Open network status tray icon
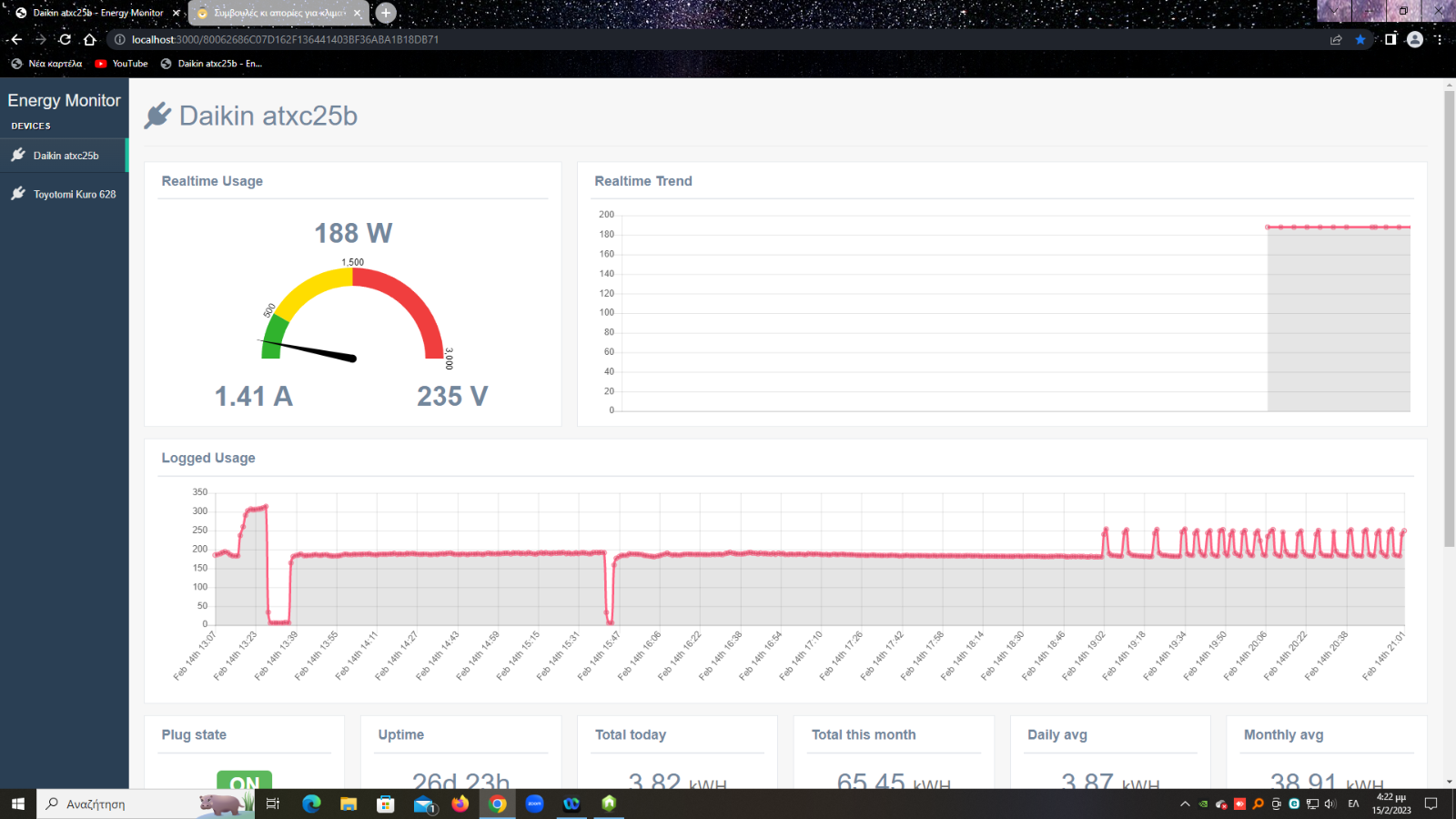This screenshot has height=819, width=1456. click(x=1312, y=804)
